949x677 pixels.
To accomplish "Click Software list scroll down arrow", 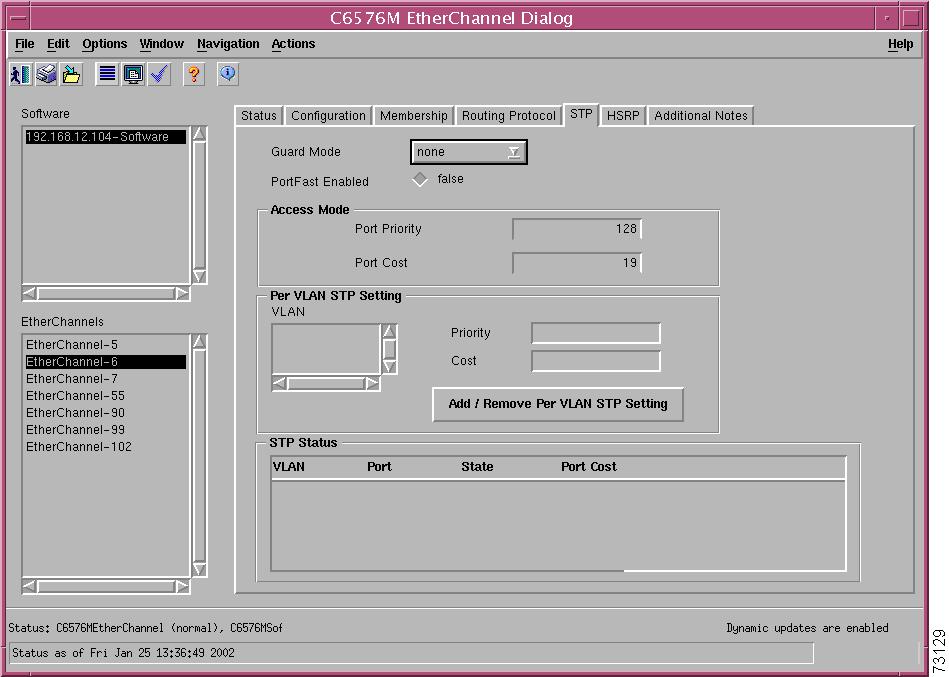I will pos(199,276).
